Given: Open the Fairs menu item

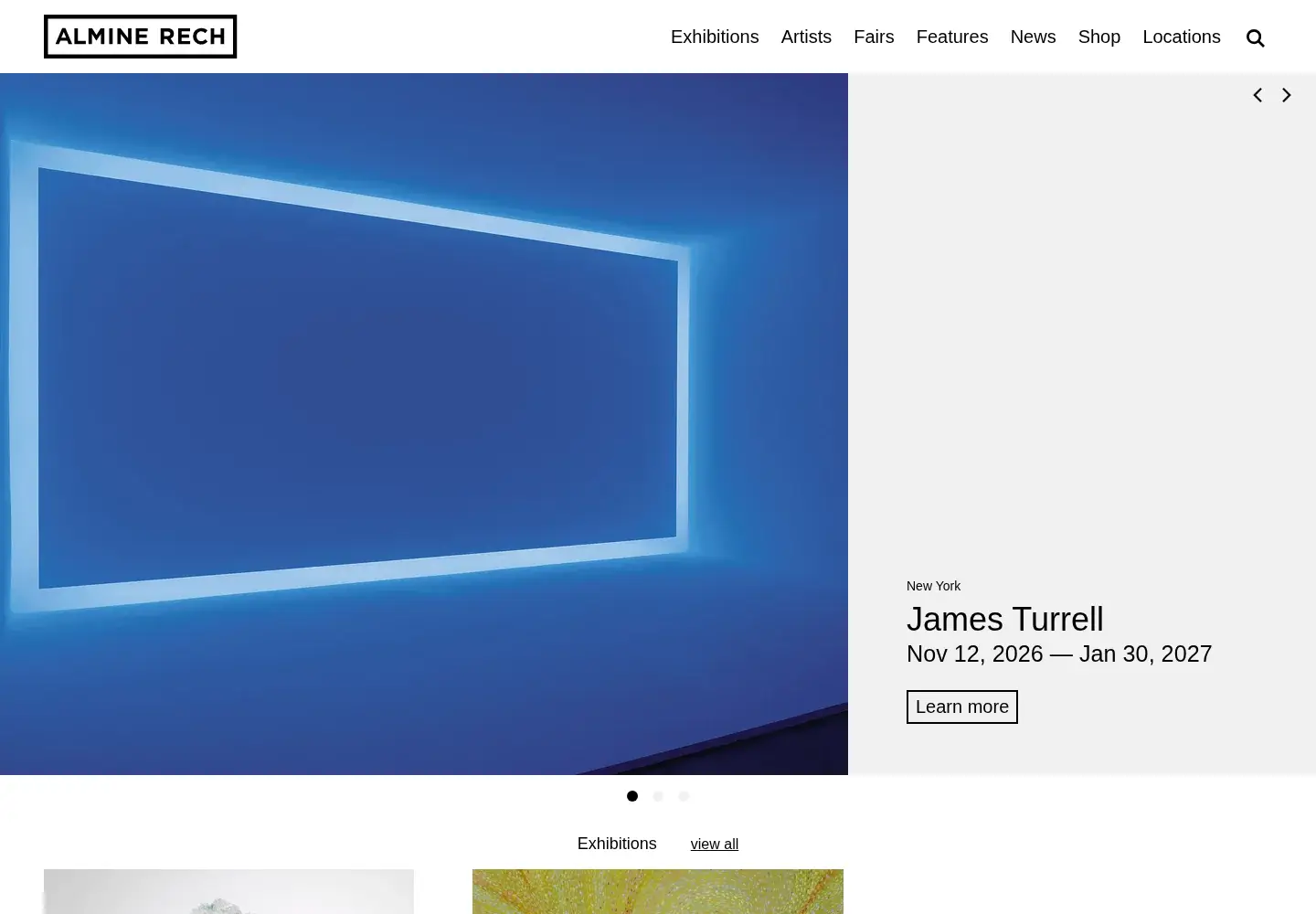Looking at the screenshot, I should click(874, 37).
